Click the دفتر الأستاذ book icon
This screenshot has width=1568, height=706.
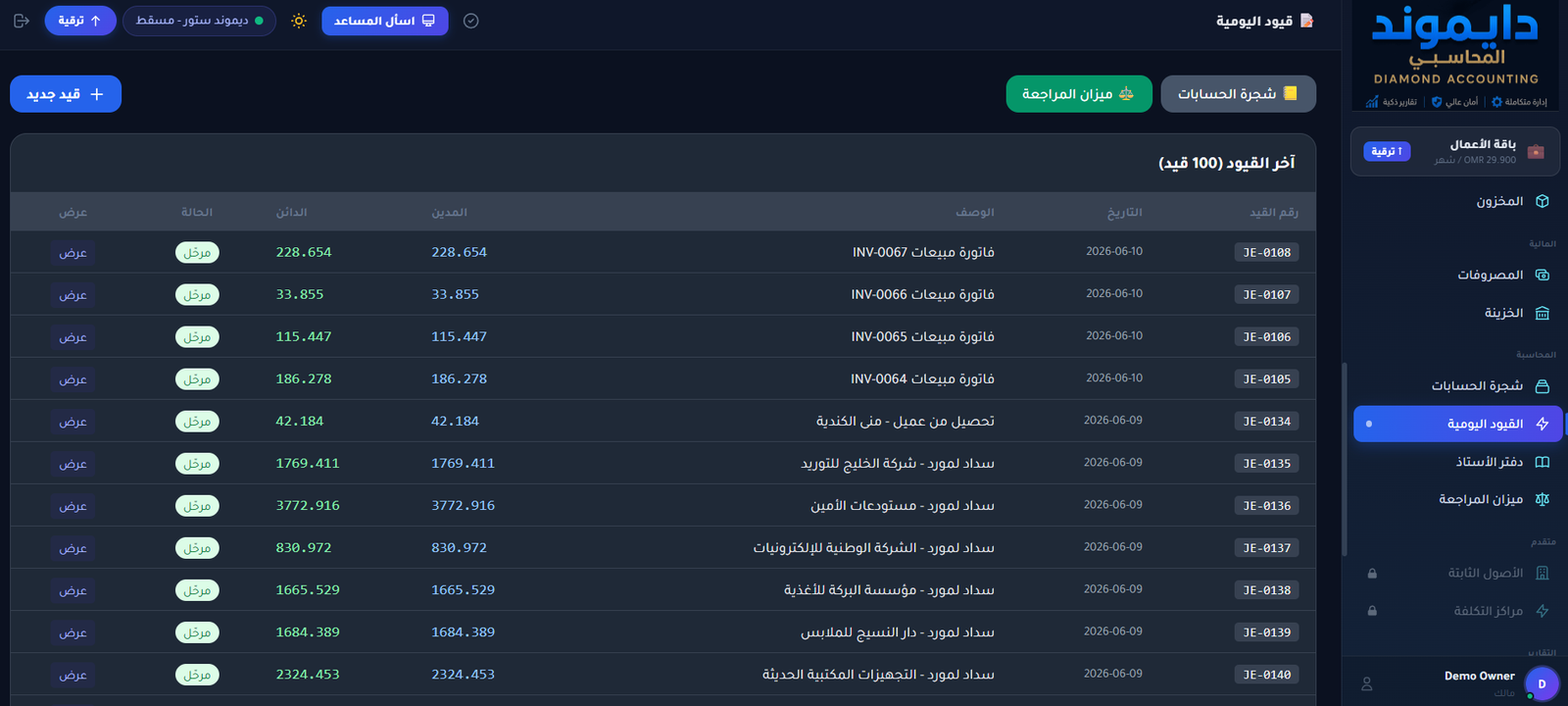(1543, 462)
